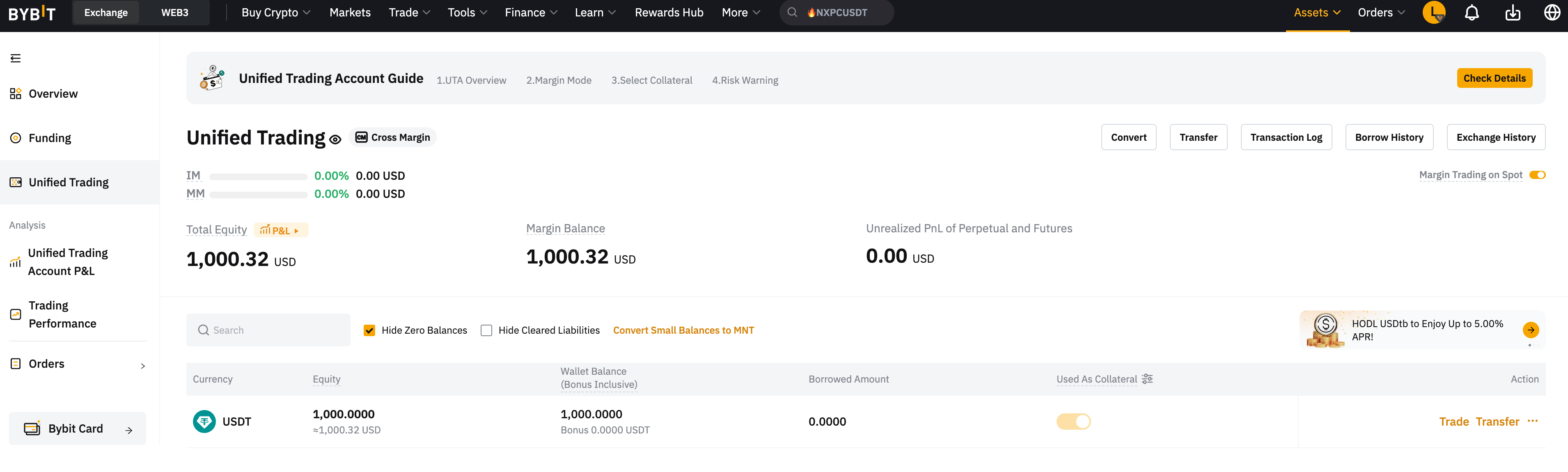
Task: Hide balances with the eye icon
Action: 335,140
